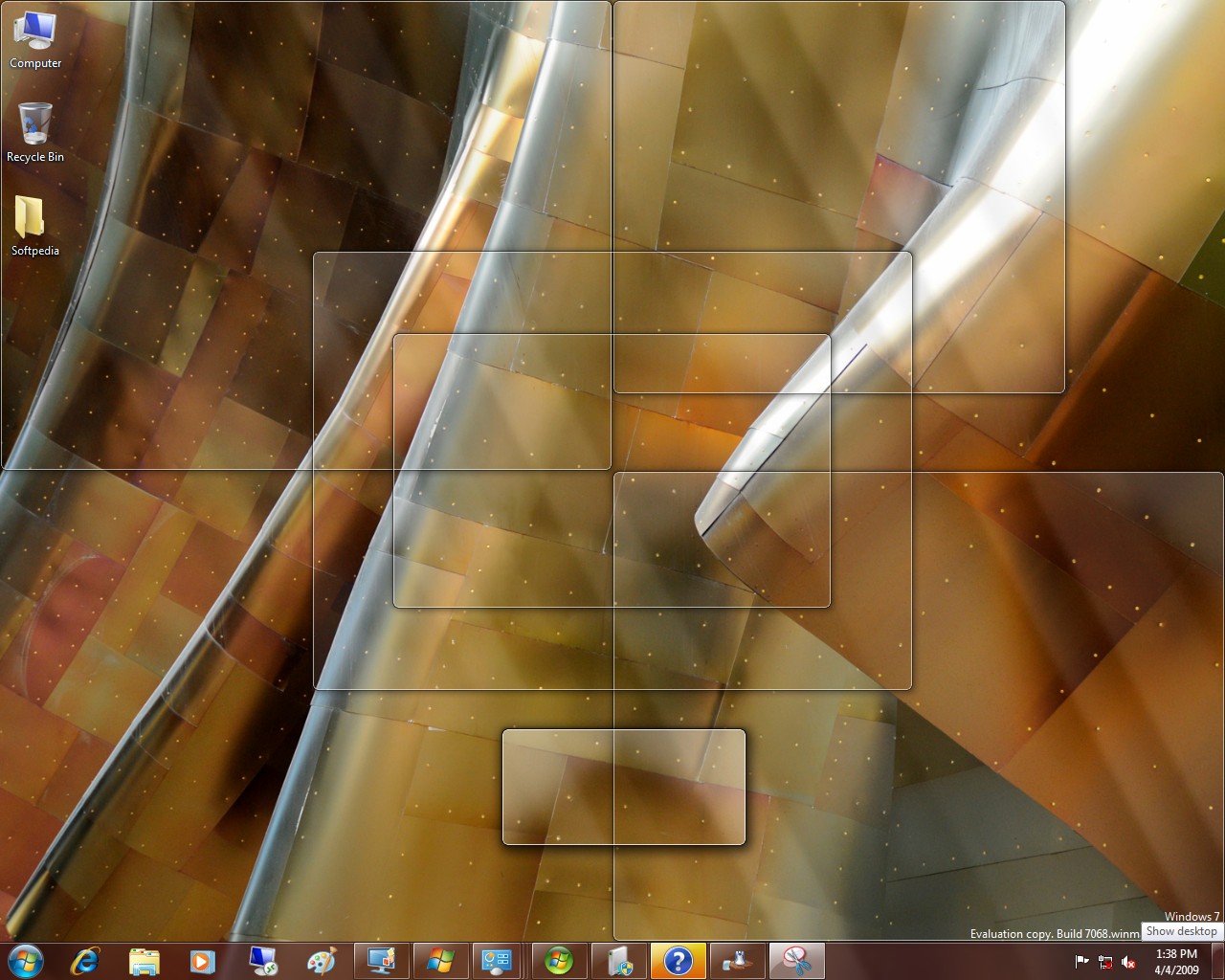Switch to the Control Panel taskbar button
1225x980 pixels.
(498, 961)
